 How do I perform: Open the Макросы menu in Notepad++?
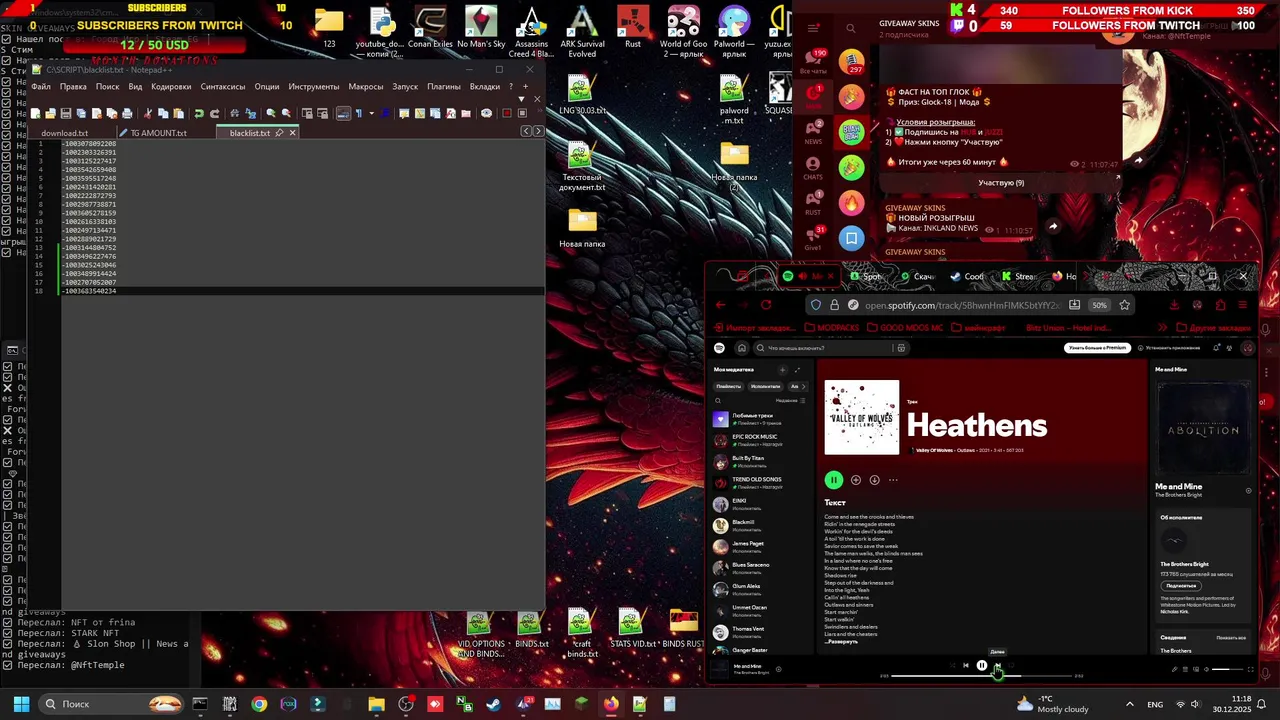pos(365,87)
